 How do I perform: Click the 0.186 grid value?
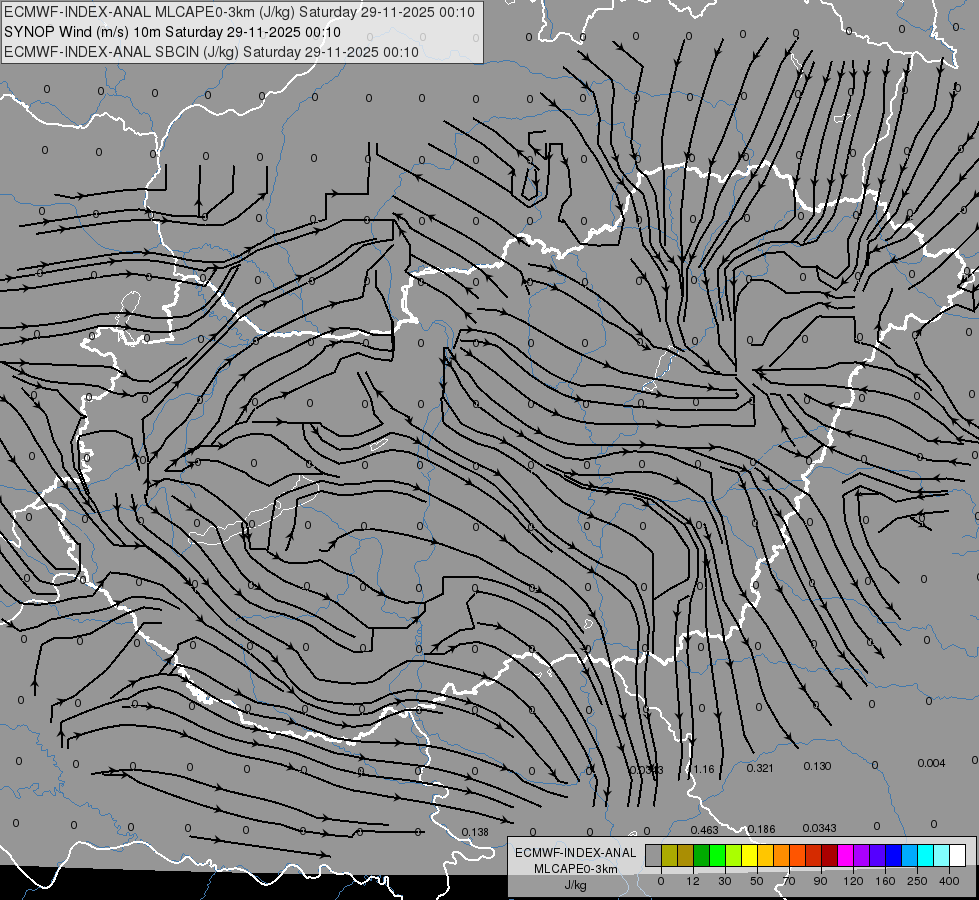(761, 829)
